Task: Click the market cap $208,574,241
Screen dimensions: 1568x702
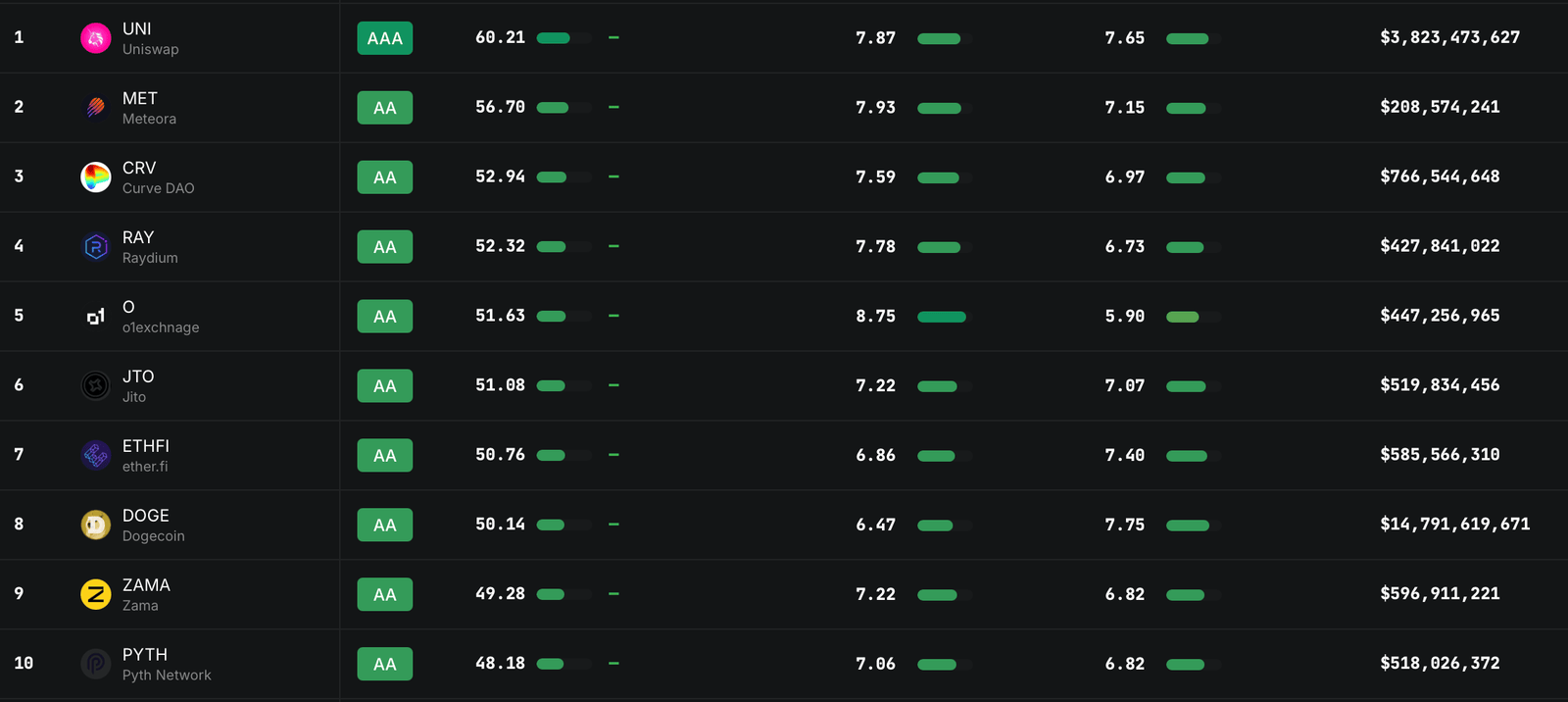Action: (x=1440, y=107)
